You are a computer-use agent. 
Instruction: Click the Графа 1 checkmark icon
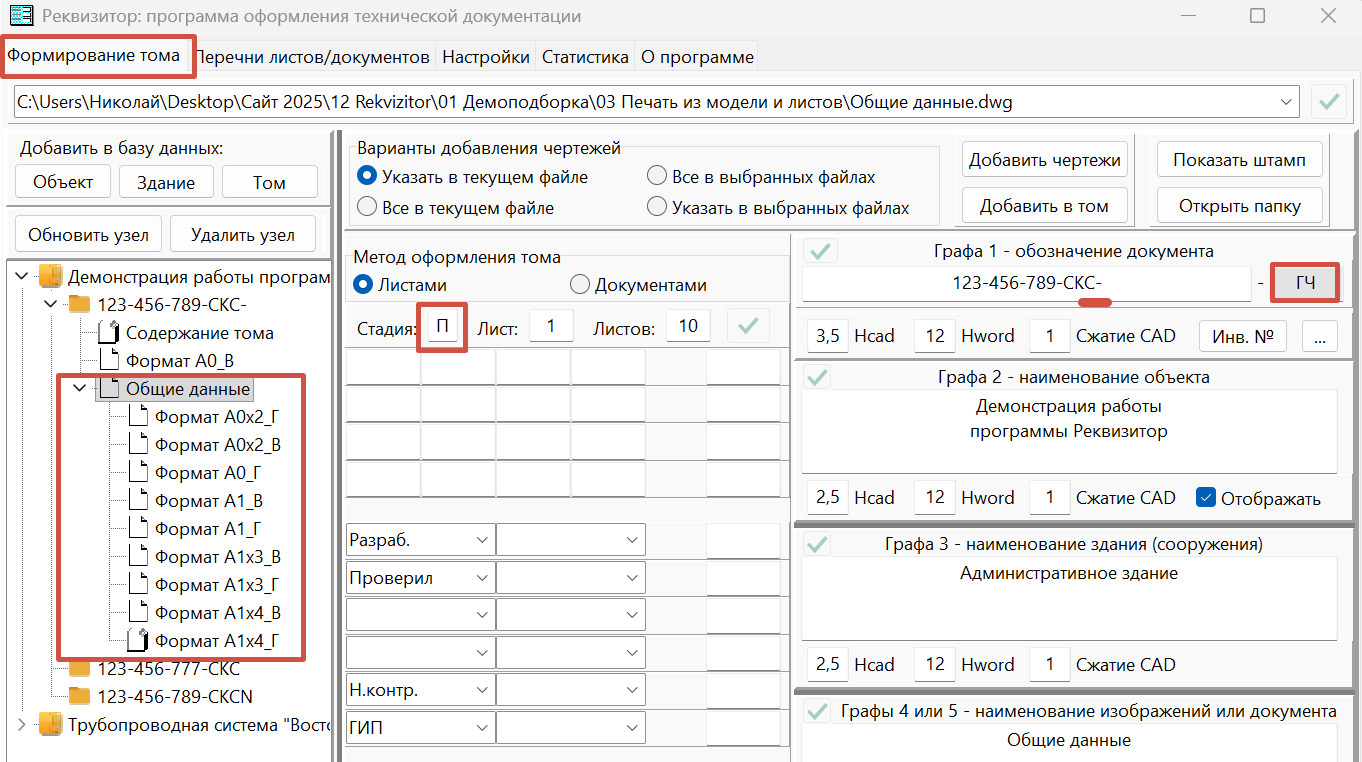pyautogui.click(x=820, y=251)
